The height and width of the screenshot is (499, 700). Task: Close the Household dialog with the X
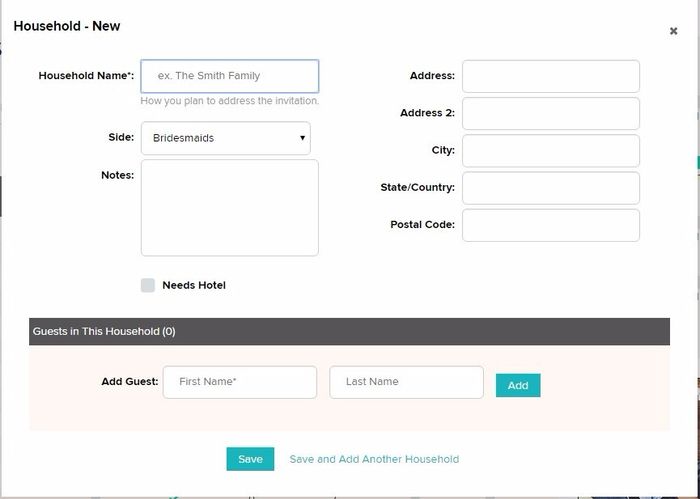point(673,31)
